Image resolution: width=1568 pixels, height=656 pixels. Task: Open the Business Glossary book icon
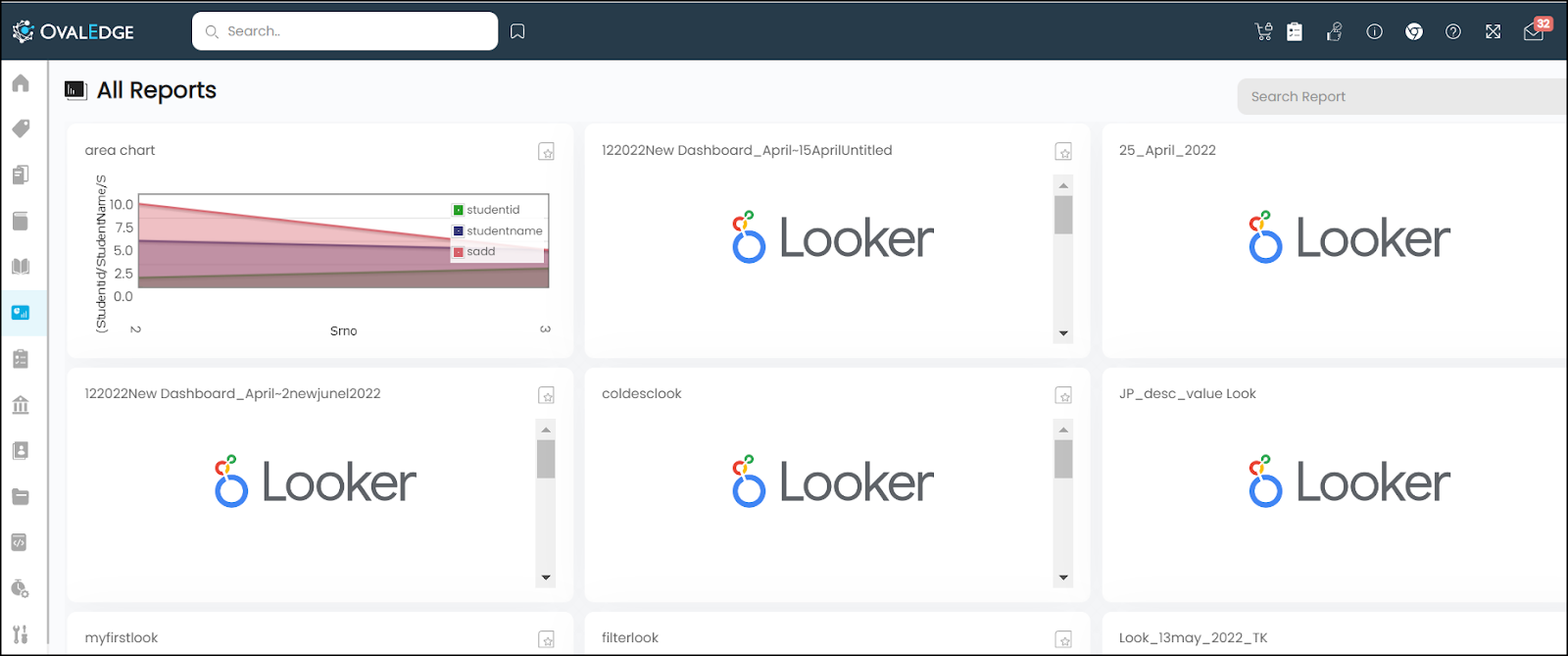pos(21,267)
